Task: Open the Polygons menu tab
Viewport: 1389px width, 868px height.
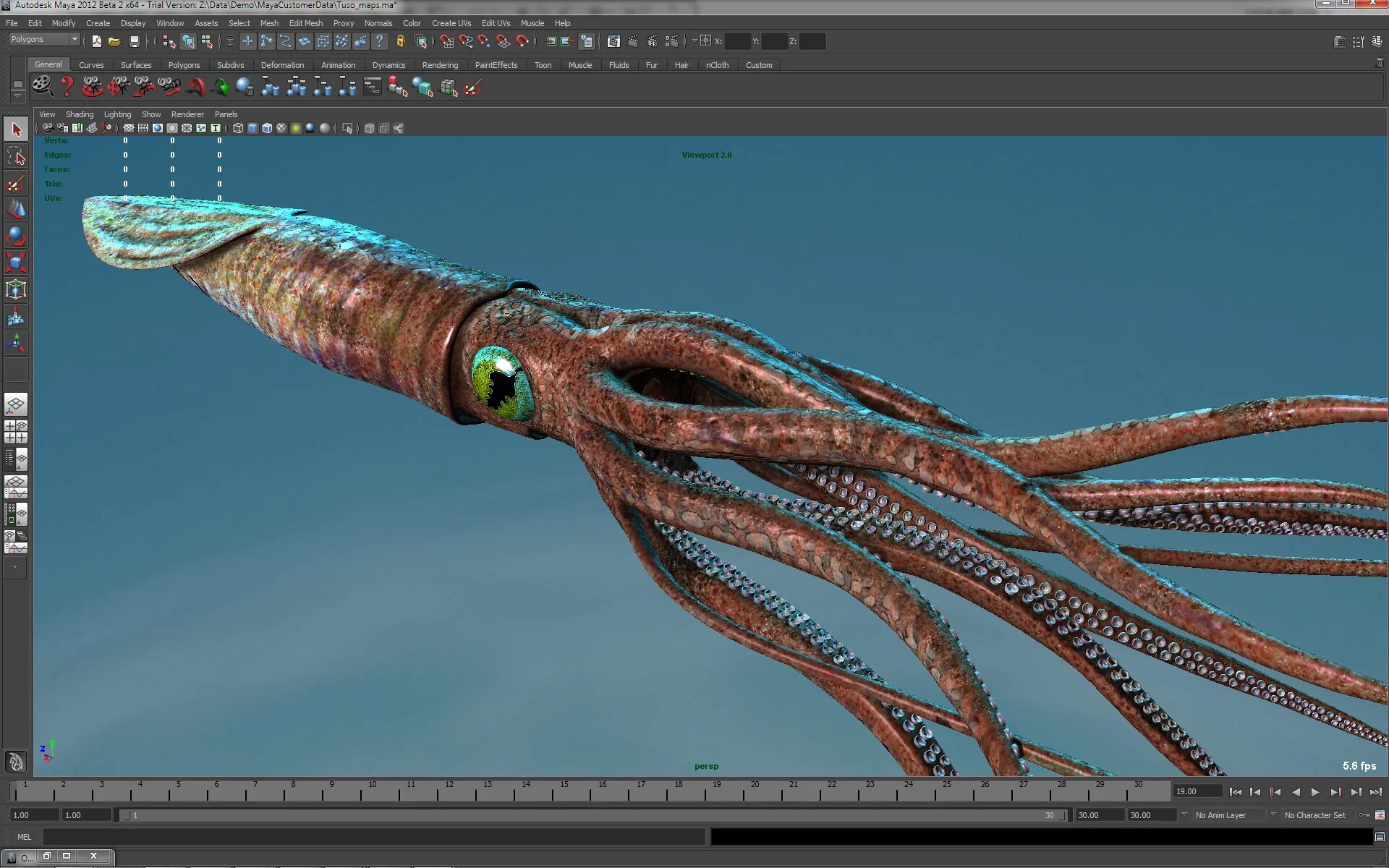Action: [x=183, y=64]
